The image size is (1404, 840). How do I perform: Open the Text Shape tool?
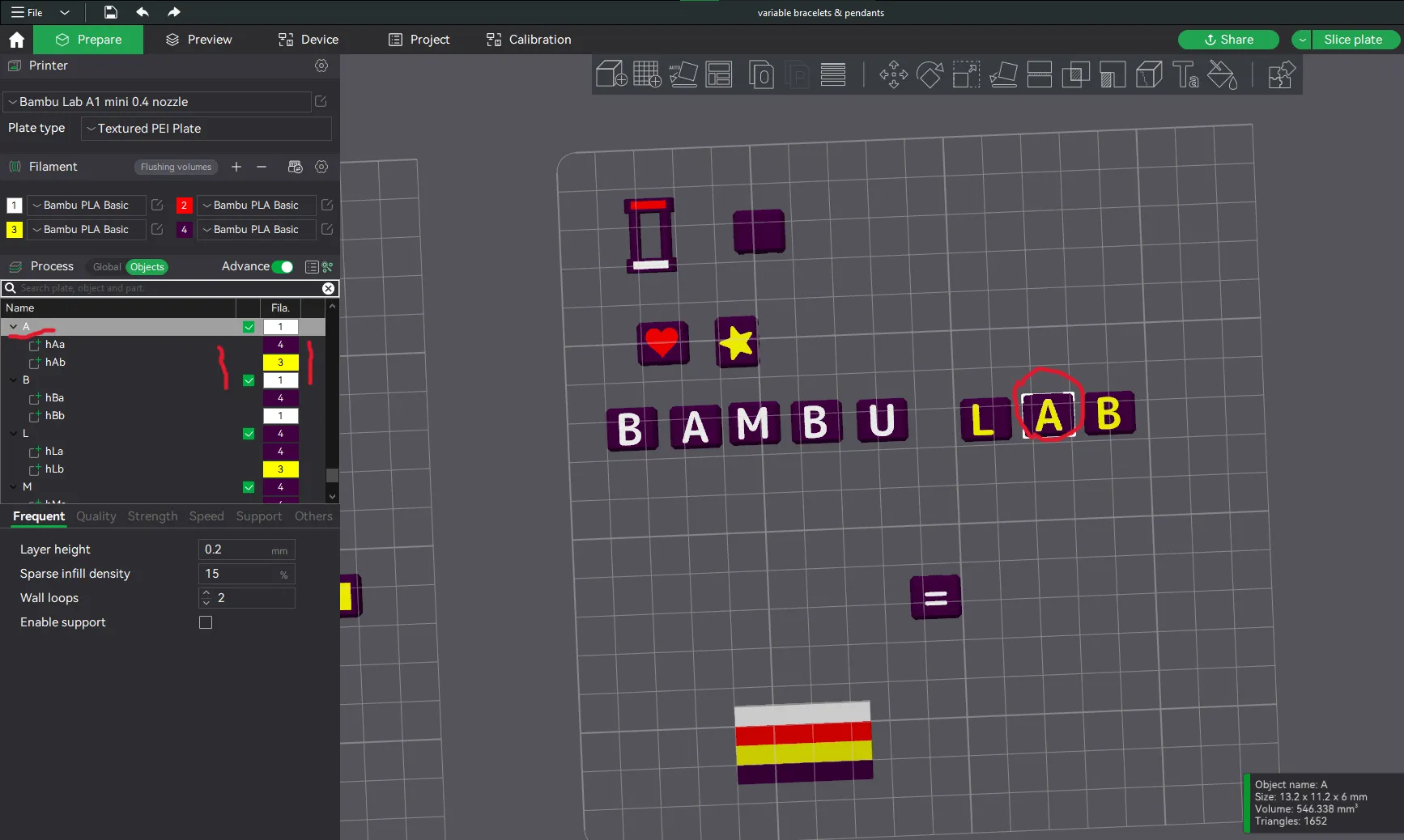pyautogui.click(x=1185, y=74)
